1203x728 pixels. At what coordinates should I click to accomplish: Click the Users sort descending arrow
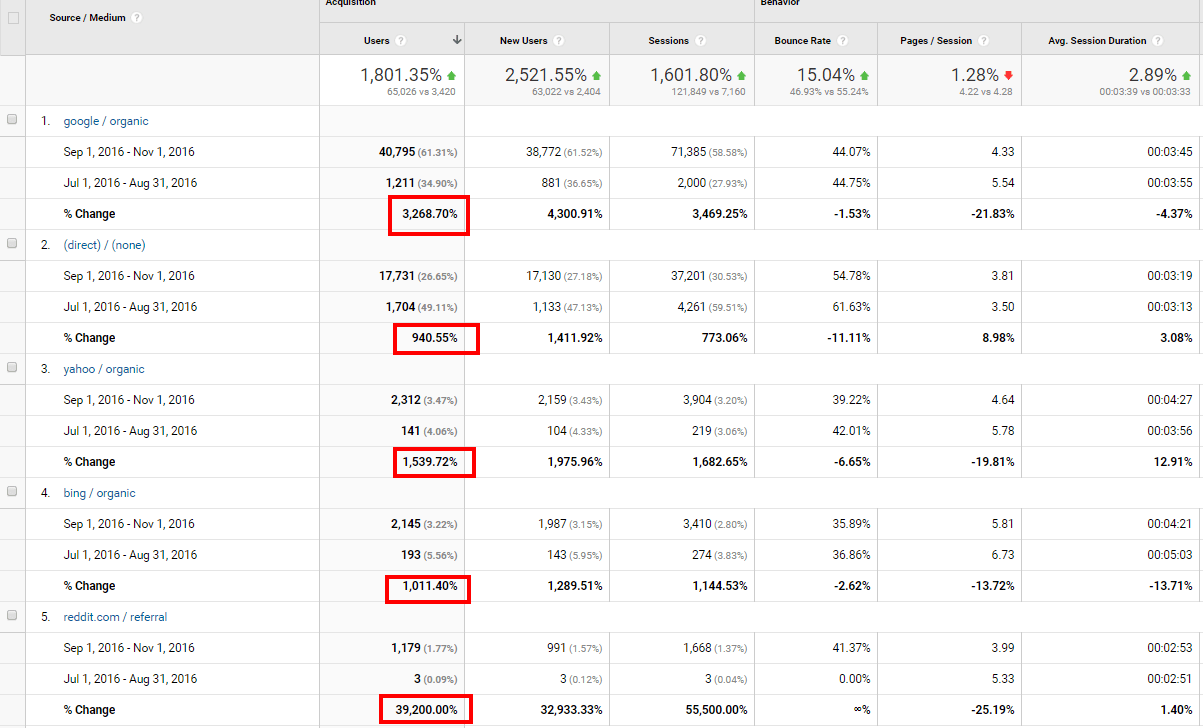[x=457, y=41]
